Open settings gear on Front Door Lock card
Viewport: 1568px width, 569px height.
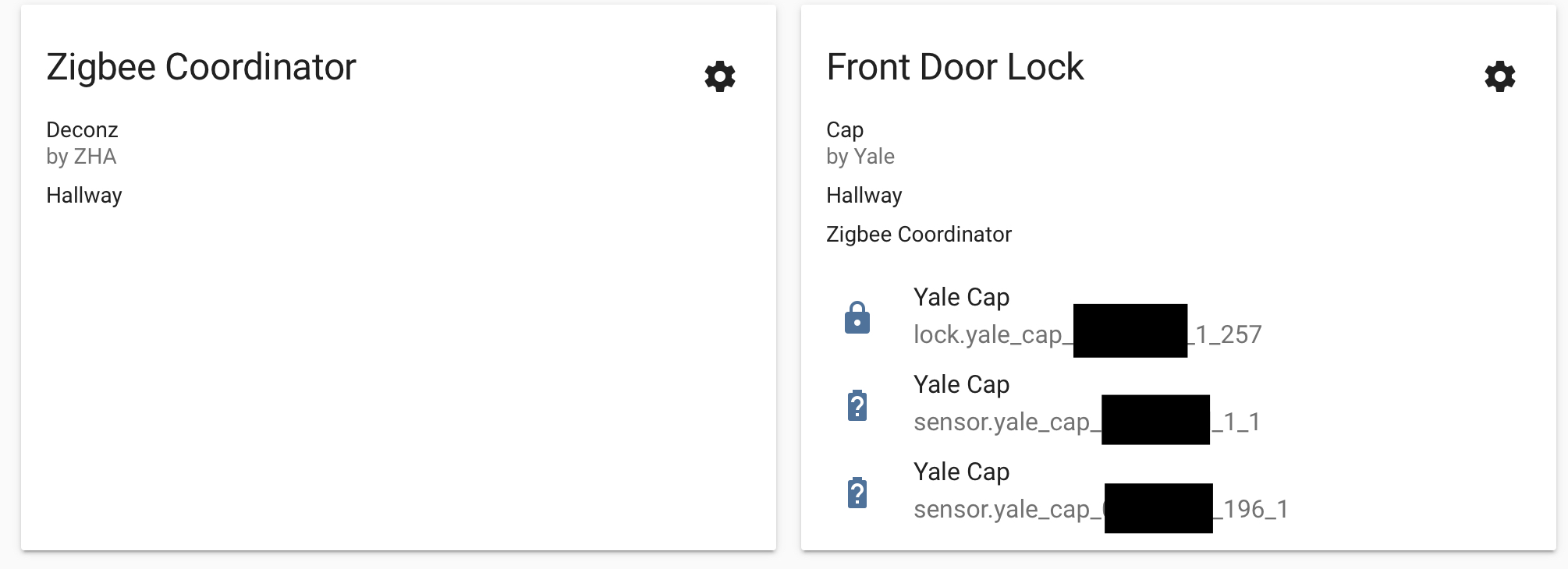point(1499,76)
